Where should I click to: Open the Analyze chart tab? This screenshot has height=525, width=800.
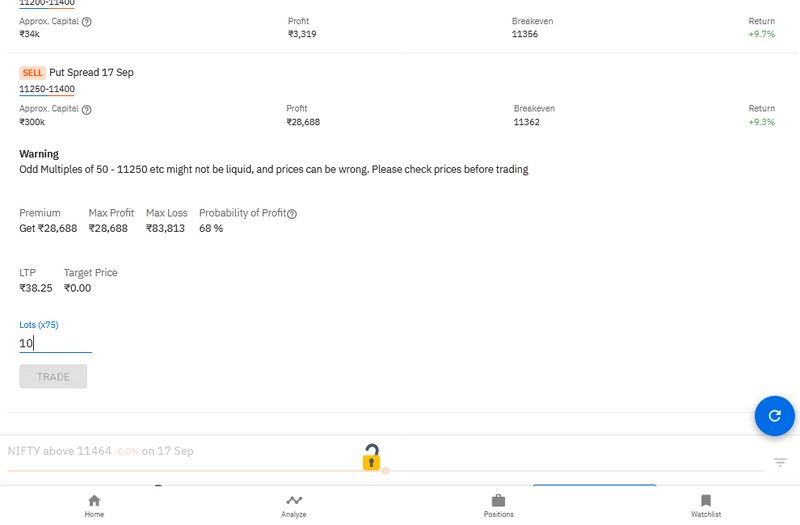click(294, 506)
